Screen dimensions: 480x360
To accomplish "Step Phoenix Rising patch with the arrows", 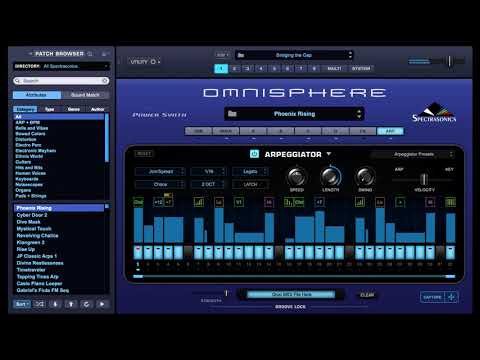I will coord(359,114).
